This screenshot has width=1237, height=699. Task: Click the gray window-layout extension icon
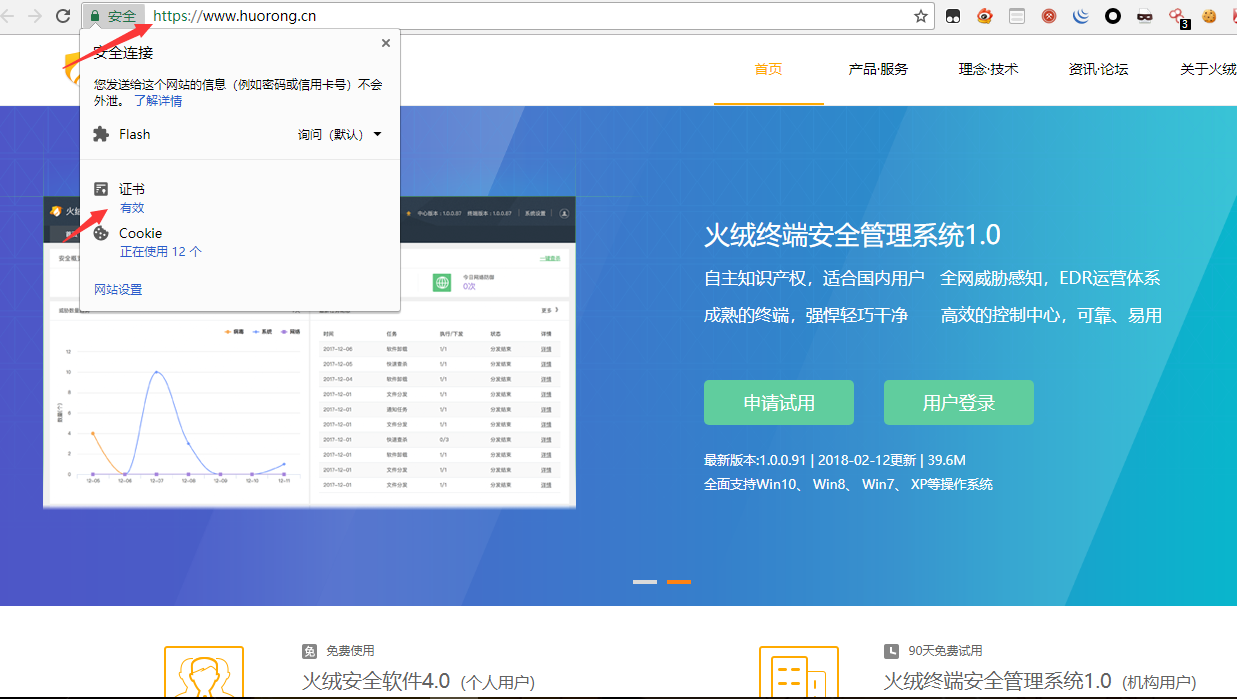tap(1016, 16)
